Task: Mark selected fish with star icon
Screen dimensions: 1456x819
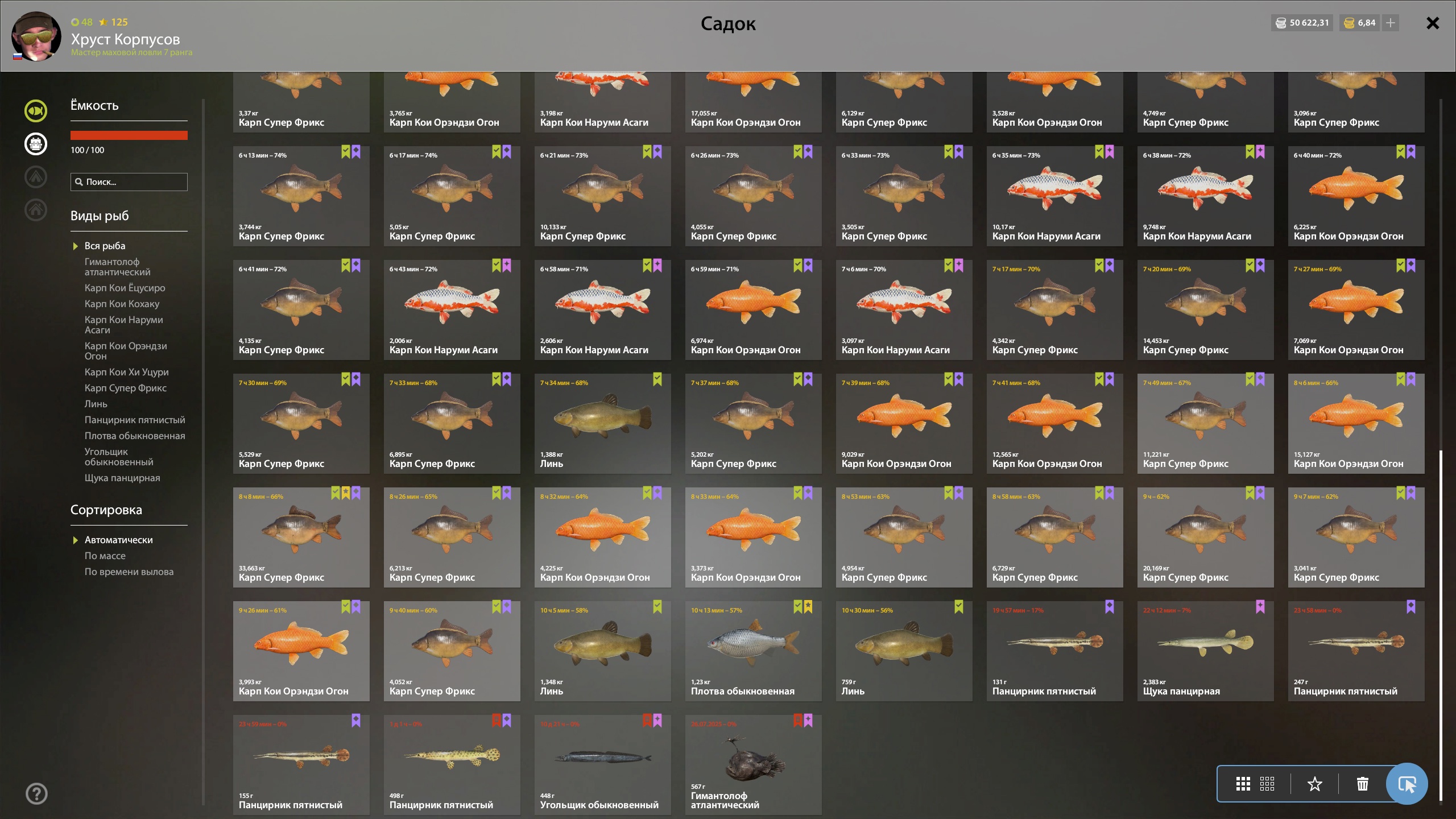Action: click(x=1314, y=784)
